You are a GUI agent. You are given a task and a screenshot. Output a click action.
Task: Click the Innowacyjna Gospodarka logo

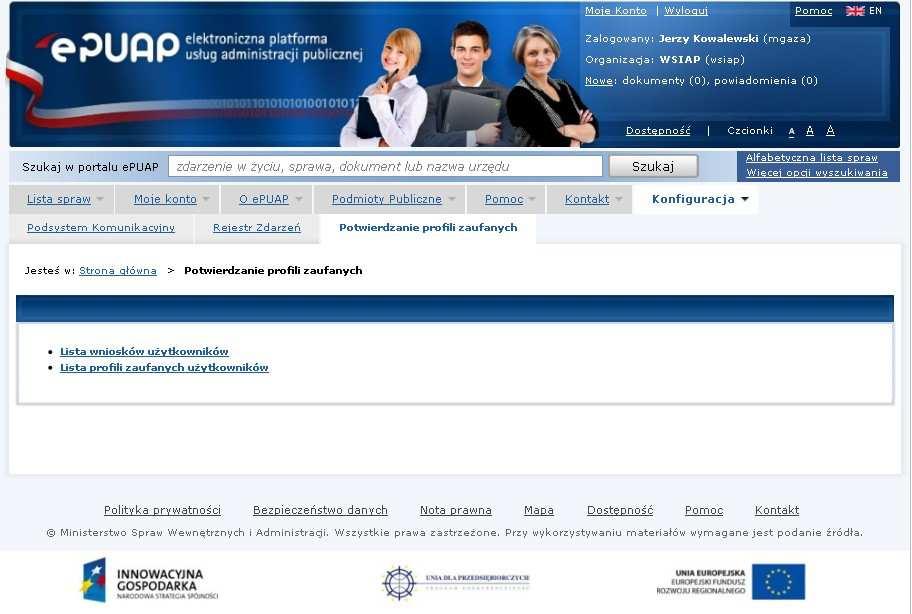pos(150,580)
